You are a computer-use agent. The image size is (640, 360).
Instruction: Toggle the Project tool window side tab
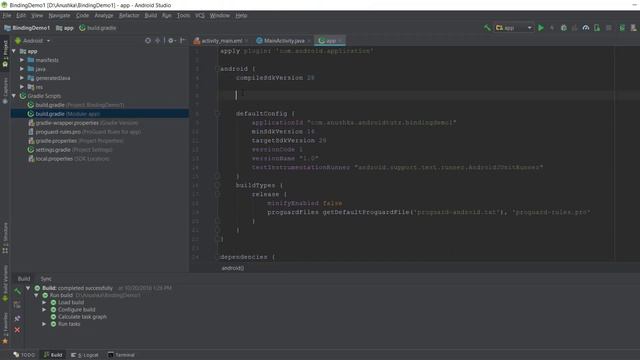coord(5,54)
